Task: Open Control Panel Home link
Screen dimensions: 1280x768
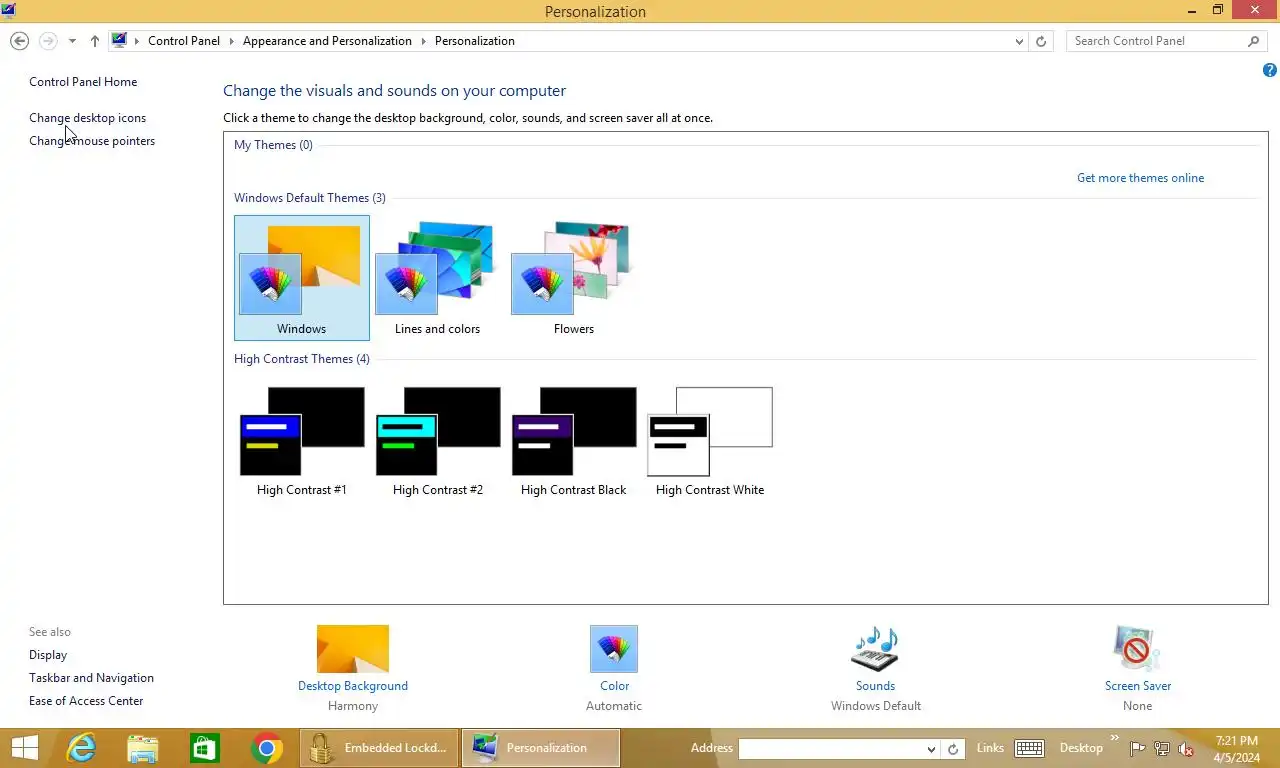Action: 83,82
